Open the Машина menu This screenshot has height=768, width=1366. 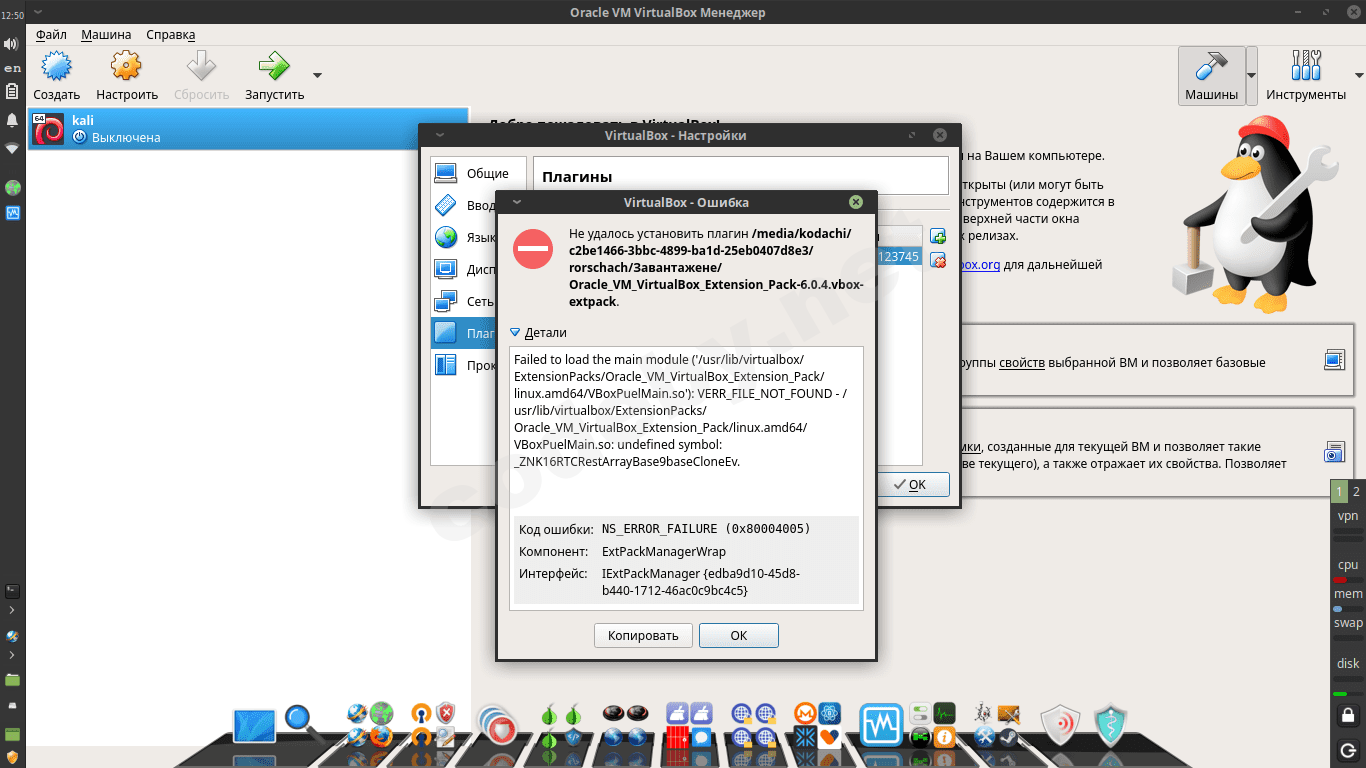(x=106, y=34)
